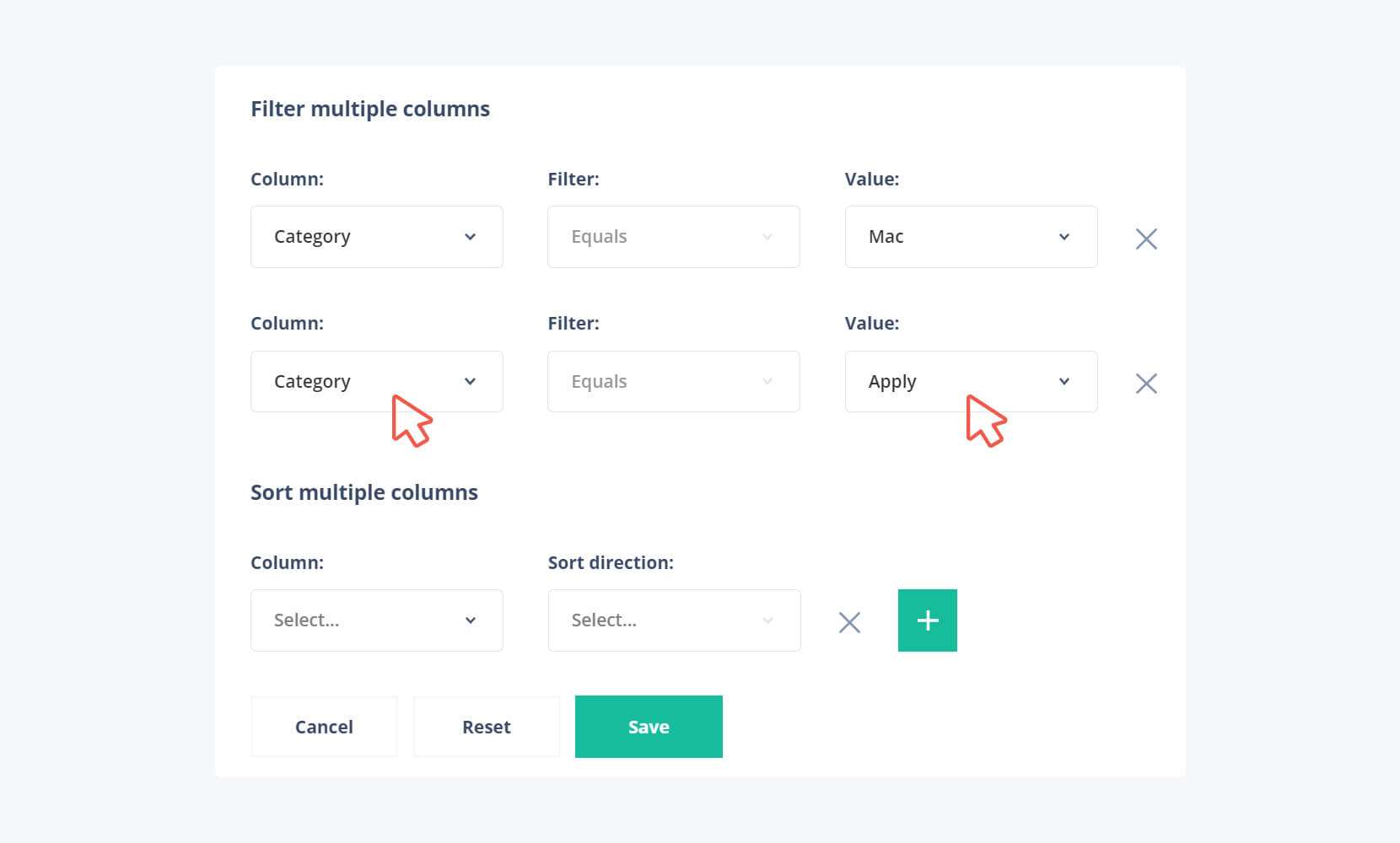Expand the Mac value dropdown

(971, 237)
